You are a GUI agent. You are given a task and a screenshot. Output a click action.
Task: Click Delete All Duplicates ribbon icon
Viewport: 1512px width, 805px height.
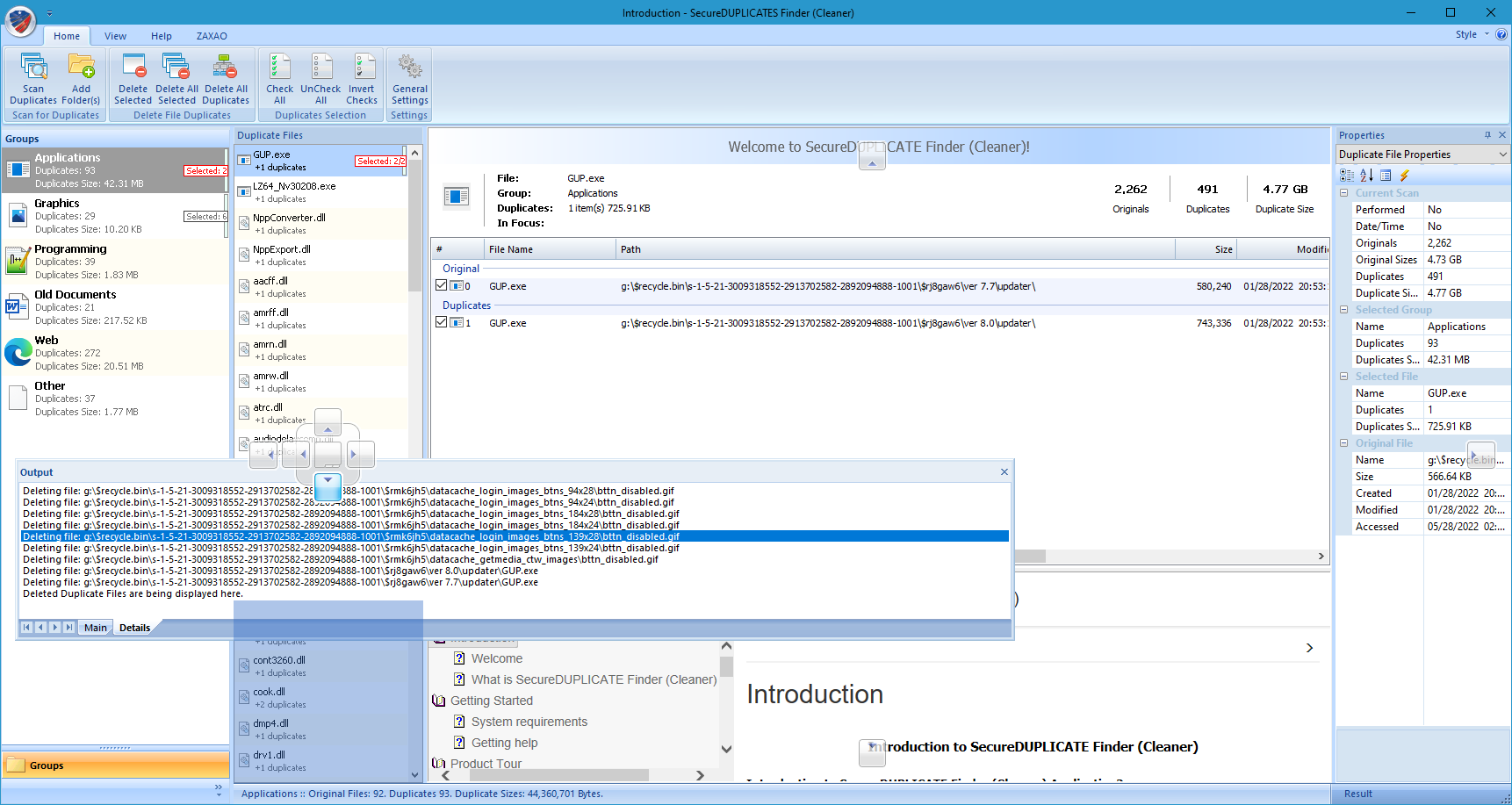[x=226, y=67]
